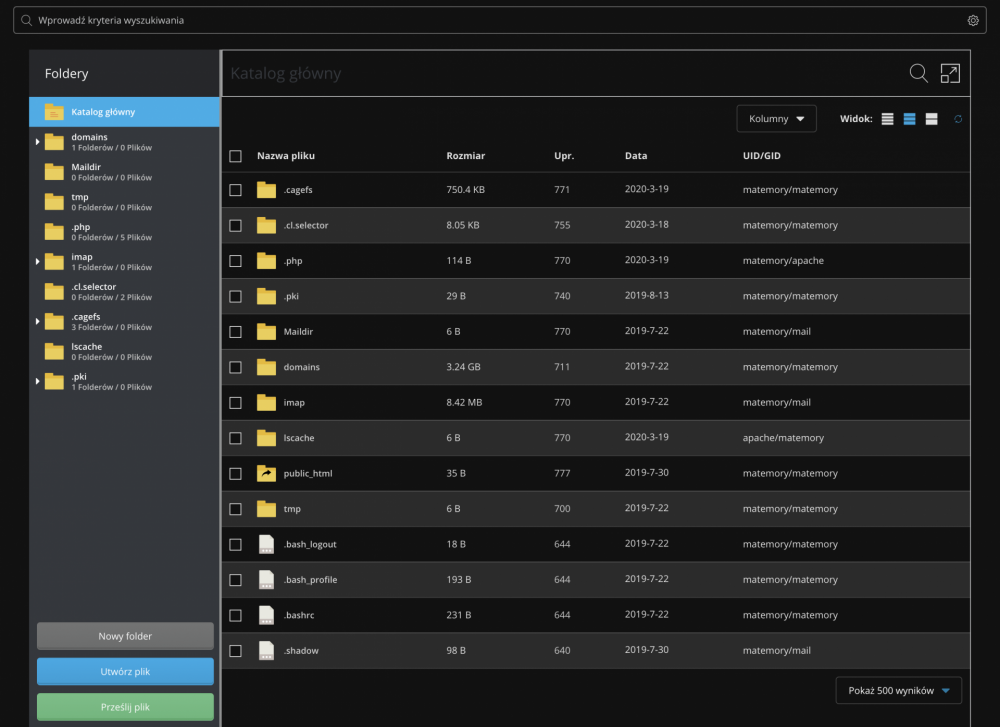Open the Pokaż 500 wyników dropdown
This screenshot has width=1000, height=727.
898,690
